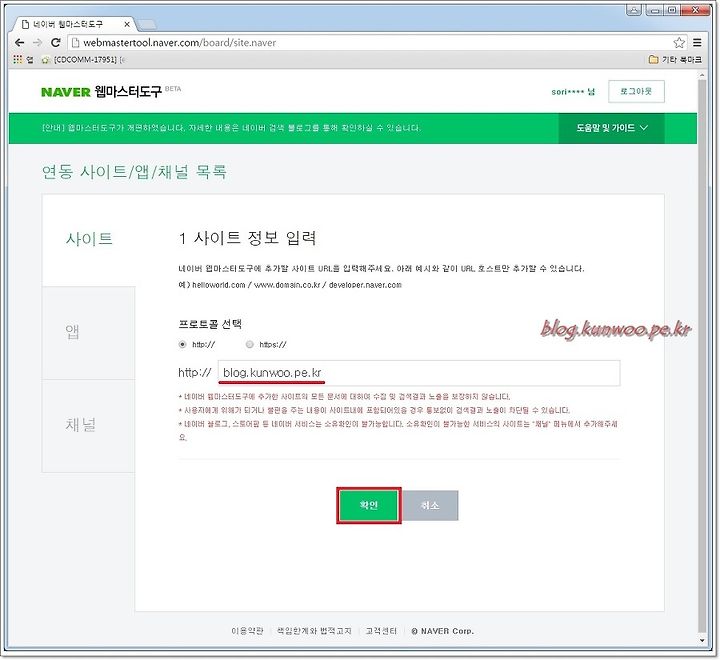Switch to the 채널 side tab
Screen dimensions: 720x660
pos(89,425)
